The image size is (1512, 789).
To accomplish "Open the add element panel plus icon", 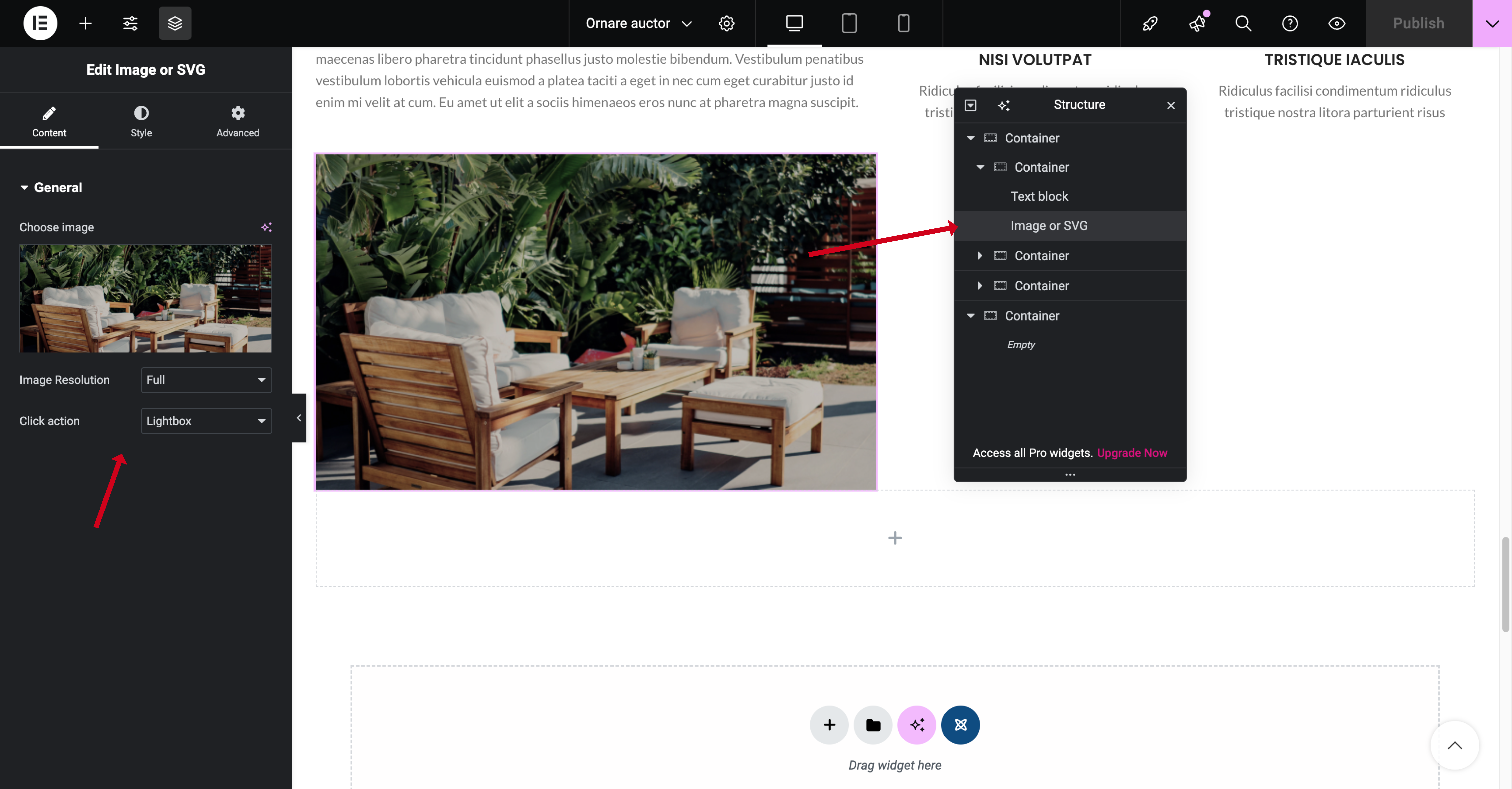I will [x=86, y=24].
